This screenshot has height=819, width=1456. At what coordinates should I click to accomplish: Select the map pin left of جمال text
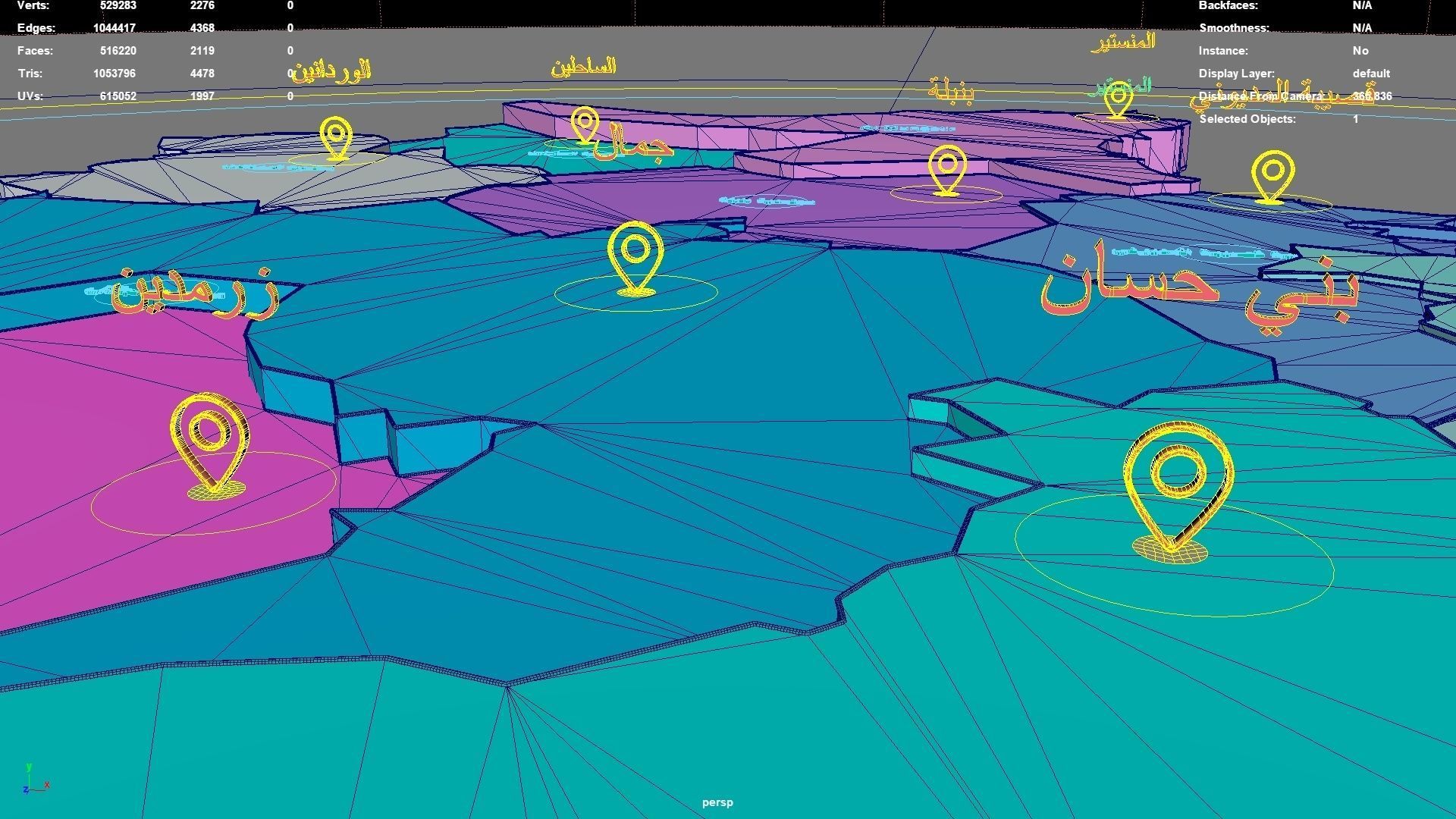point(585,125)
